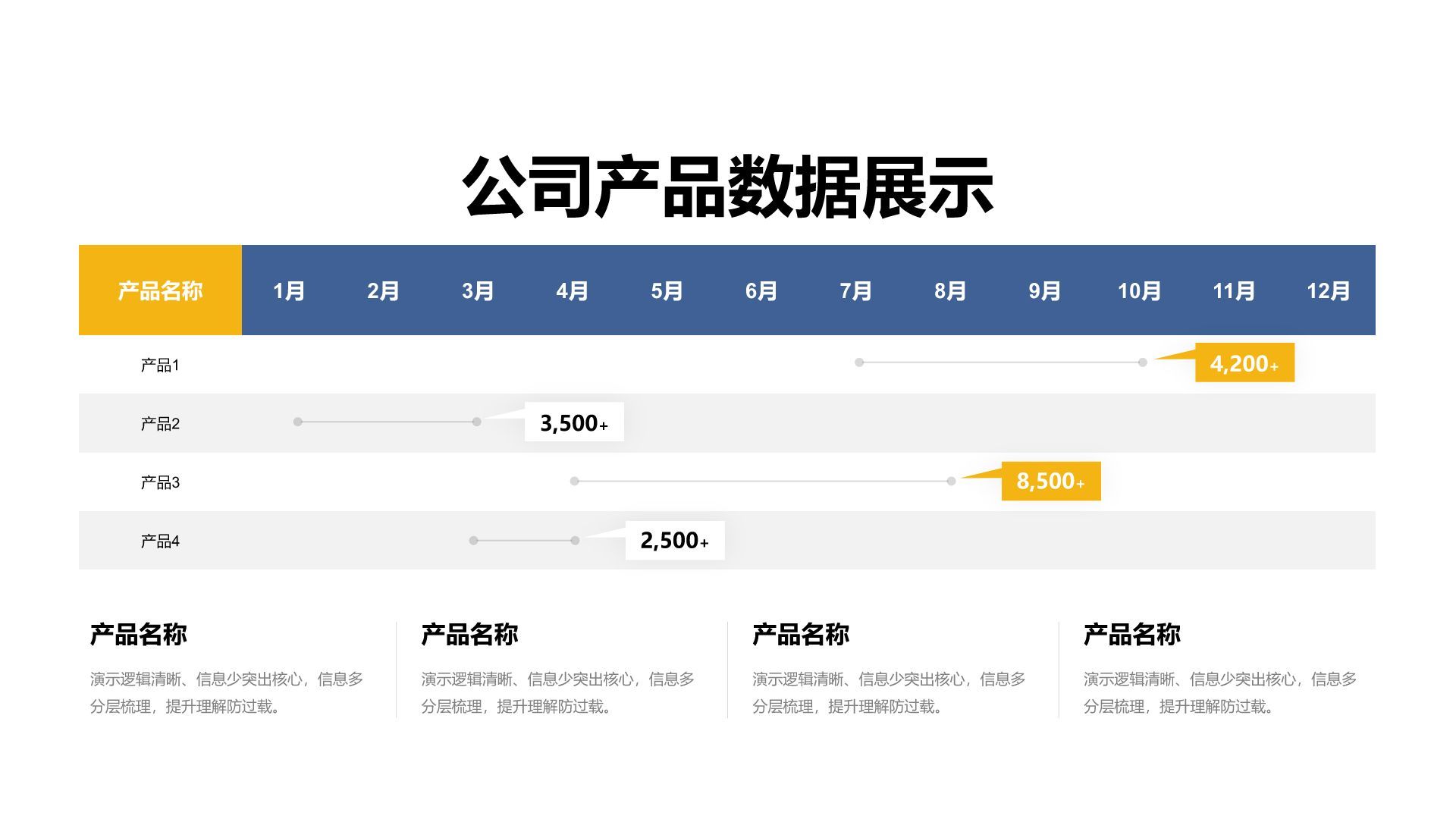Click the 产品2 row label

click(x=160, y=423)
